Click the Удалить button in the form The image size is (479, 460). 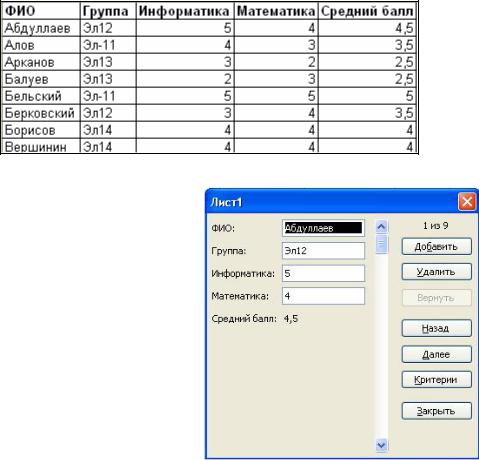pyautogui.click(x=436, y=272)
